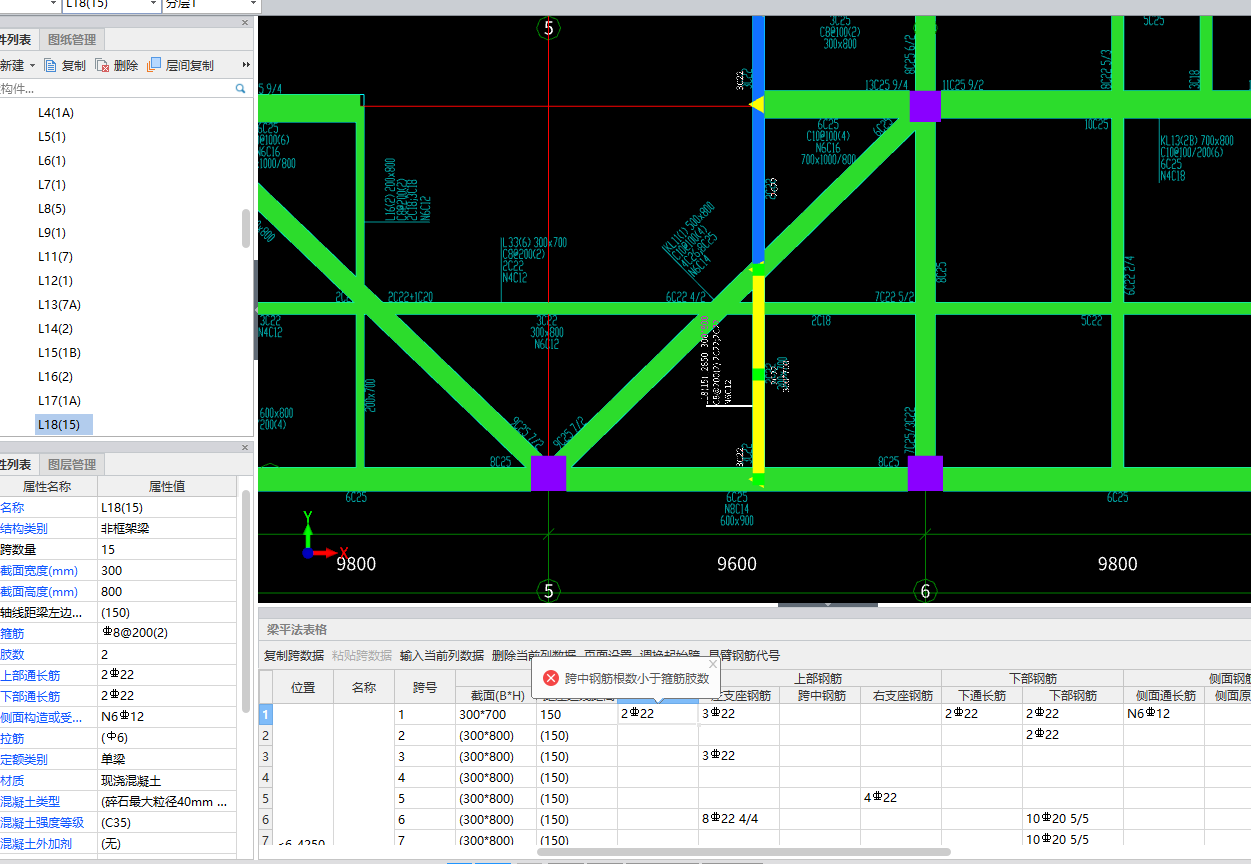Select L14(2) in the component list
Screen dimensions: 1251x864
click(x=55, y=329)
